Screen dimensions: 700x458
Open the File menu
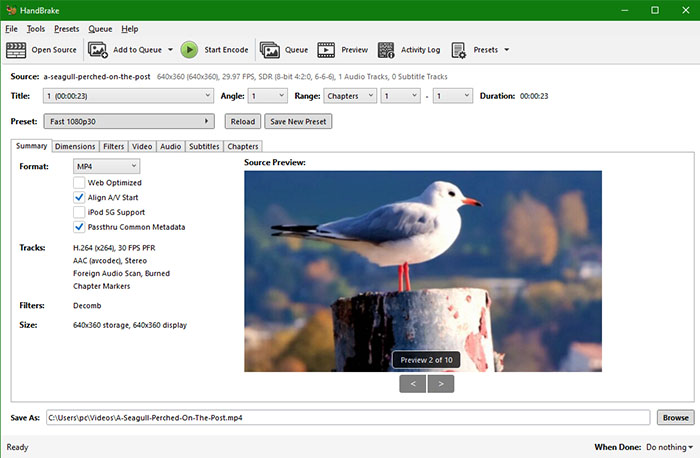(12, 29)
